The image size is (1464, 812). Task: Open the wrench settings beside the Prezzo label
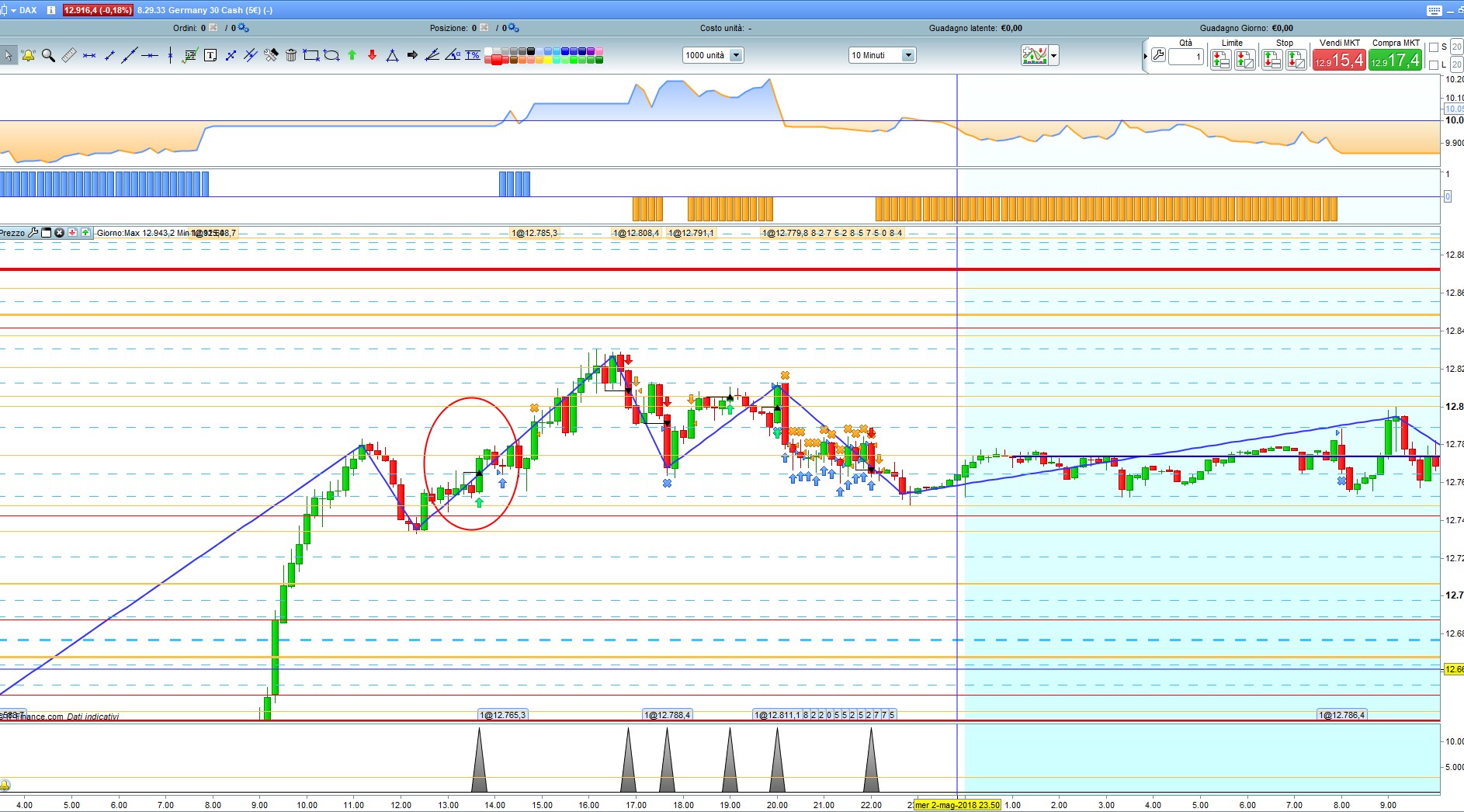point(33,233)
